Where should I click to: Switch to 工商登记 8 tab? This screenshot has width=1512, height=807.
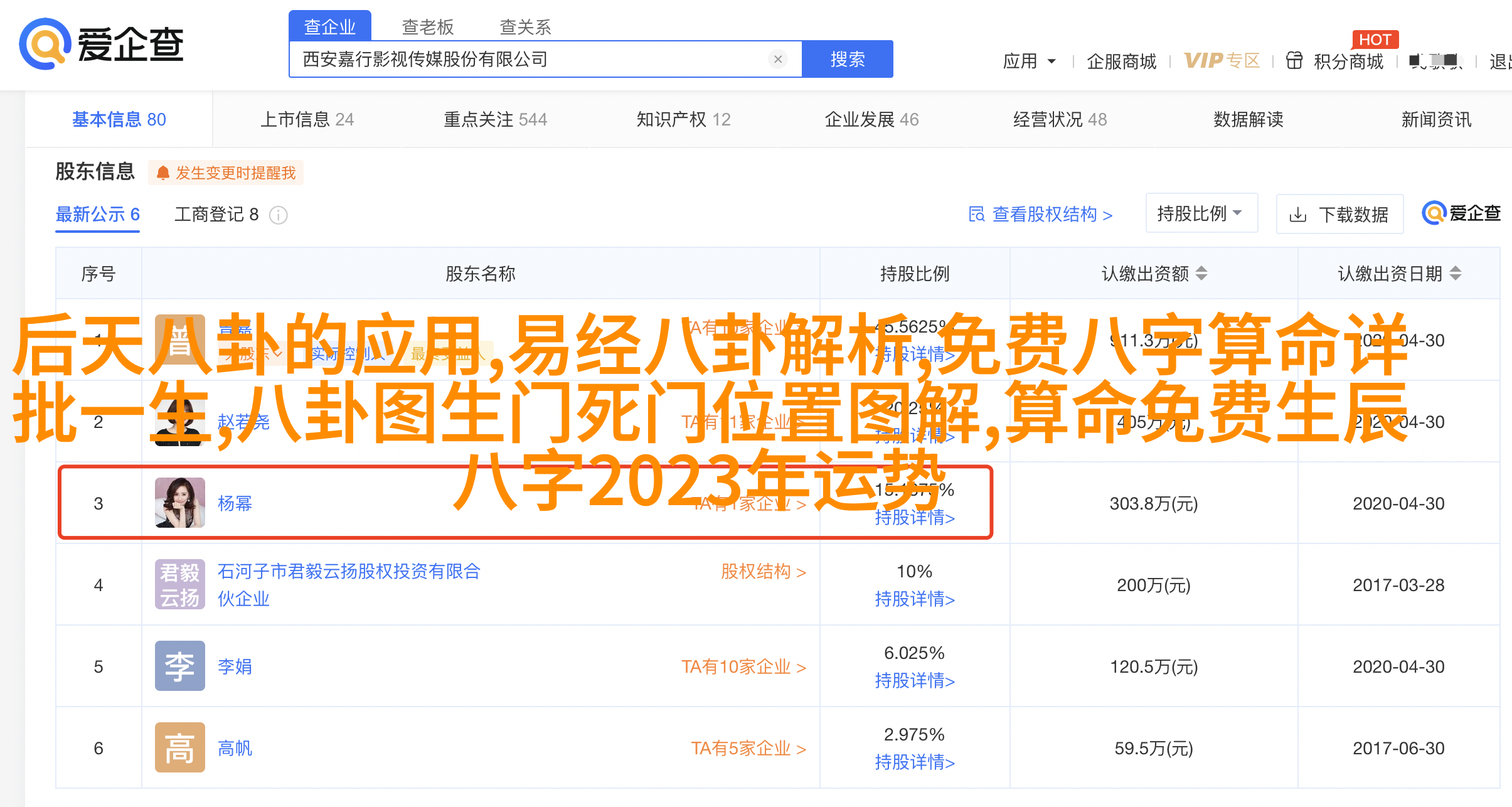[x=216, y=215]
